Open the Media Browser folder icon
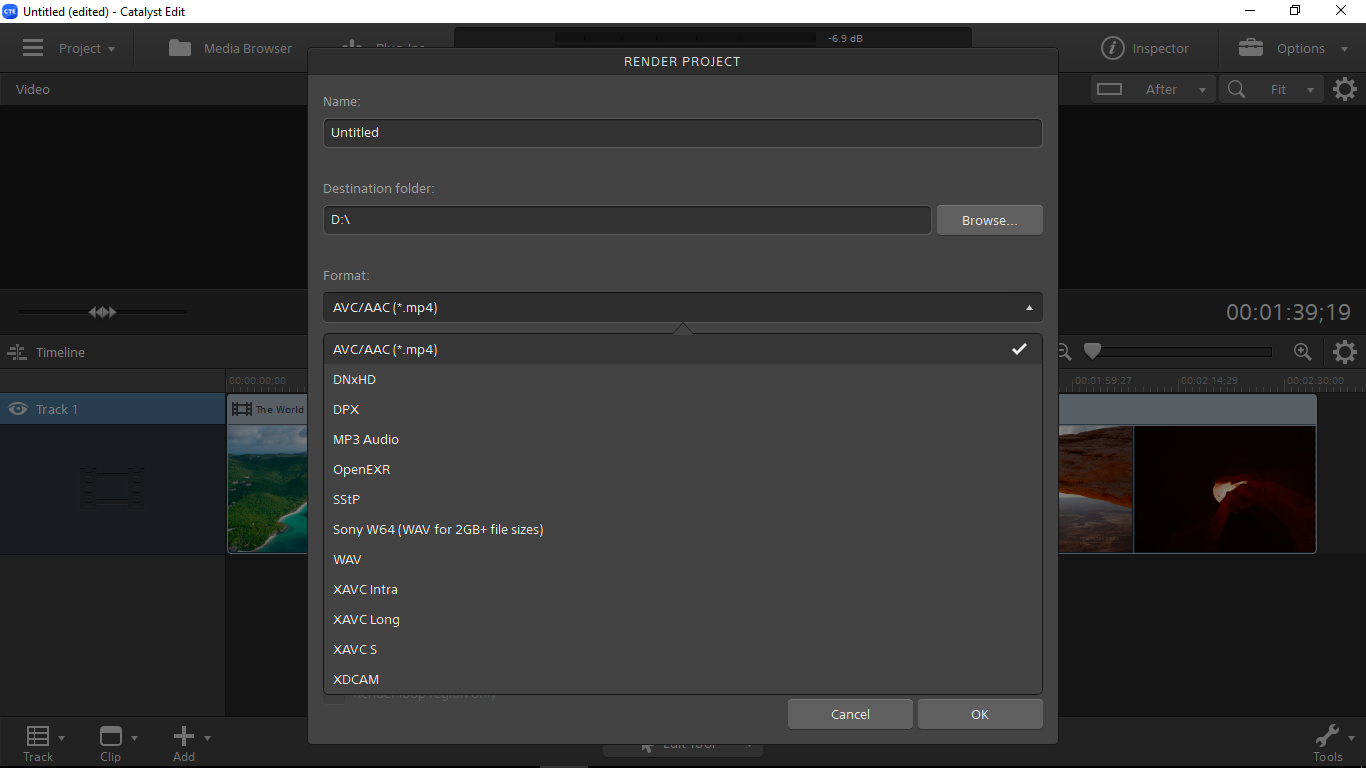Image resolution: width=1366 pixels, height=768 pixels. pyautogui.click(x=180, y=48)
